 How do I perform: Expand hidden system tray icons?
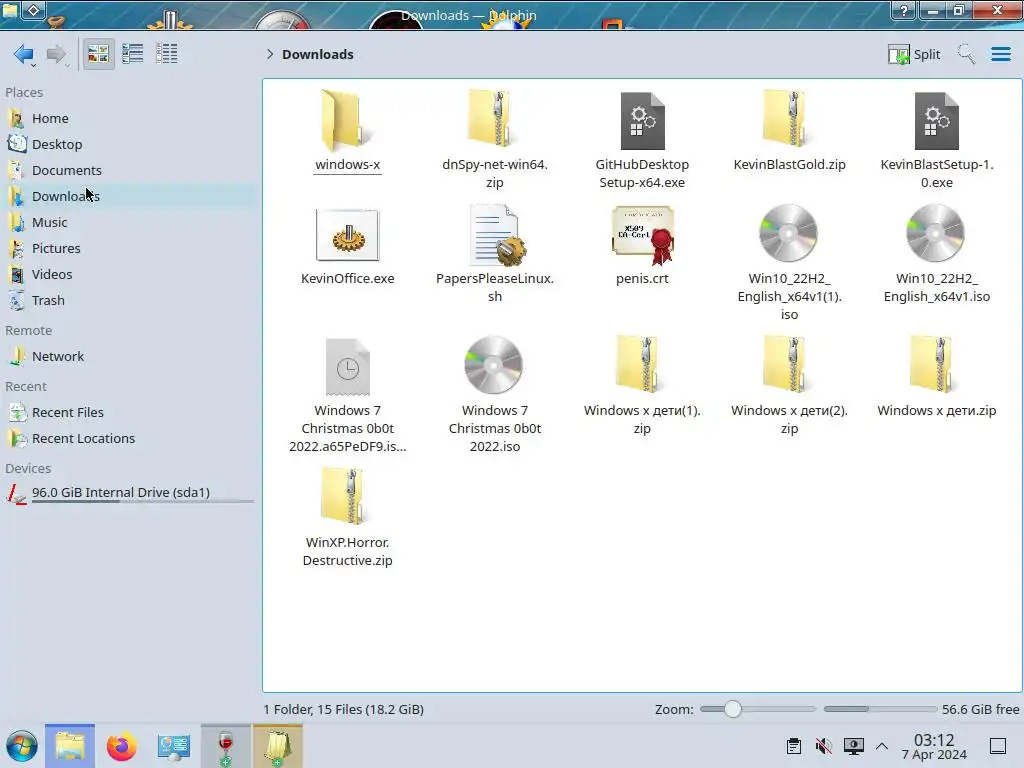(x=882, y=746)
